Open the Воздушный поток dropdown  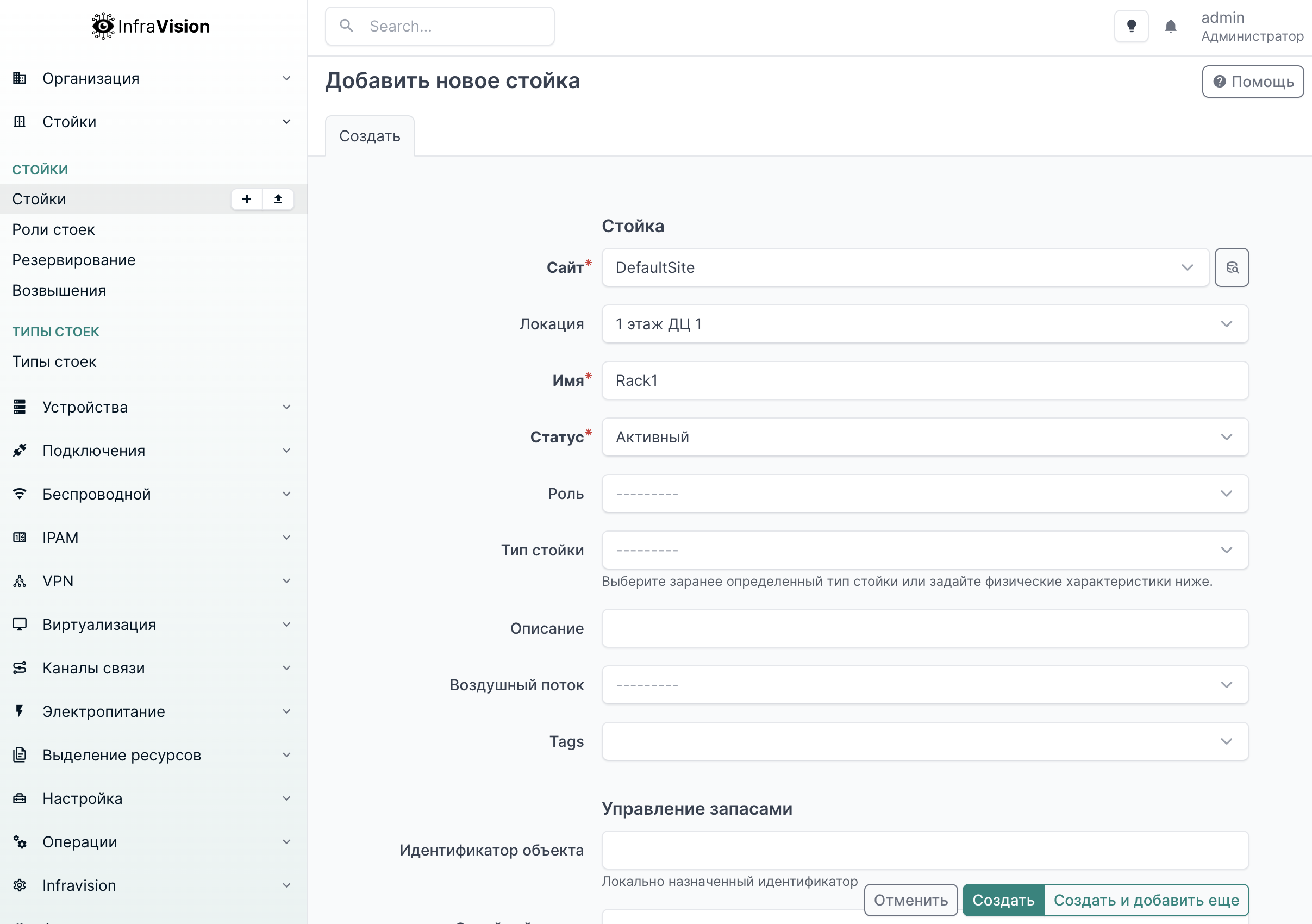tap(924, 684)
